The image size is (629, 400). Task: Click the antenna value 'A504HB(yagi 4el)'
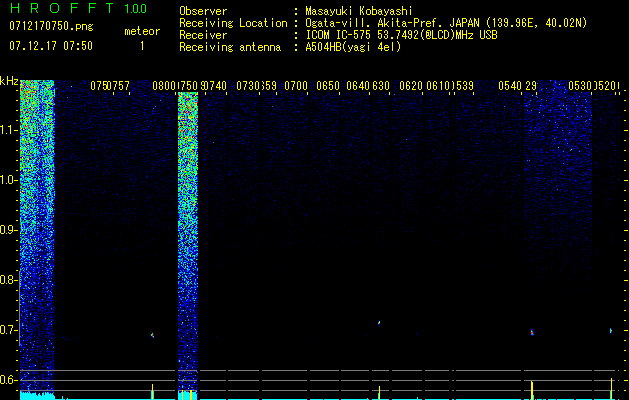point(353,47)
